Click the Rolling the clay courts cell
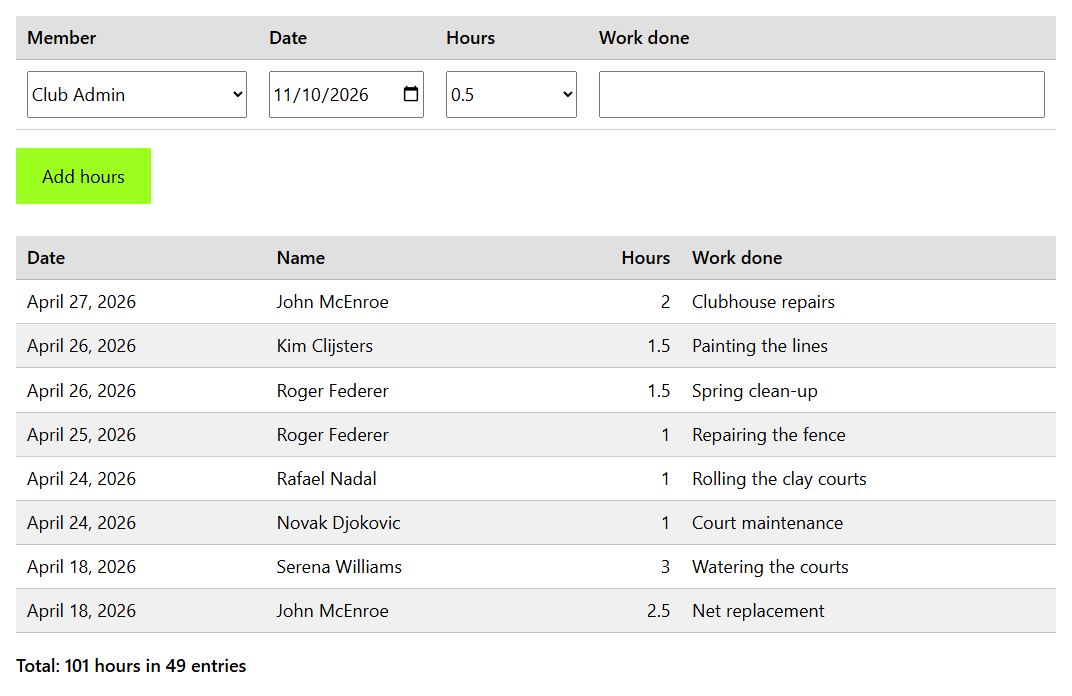 [x=779, y=479]
